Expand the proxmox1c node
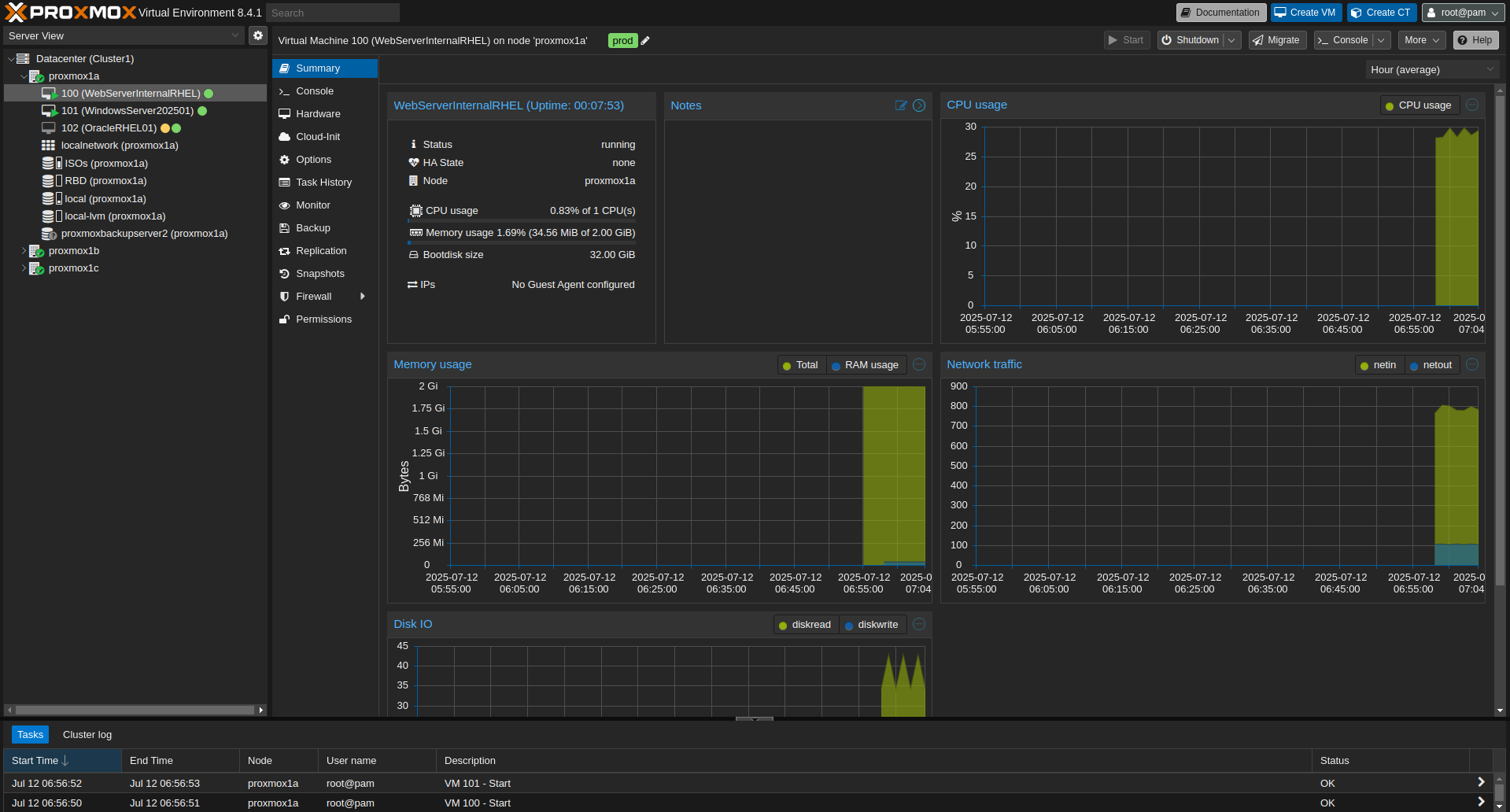1510x812 pixels. click(x=24, y=268)
